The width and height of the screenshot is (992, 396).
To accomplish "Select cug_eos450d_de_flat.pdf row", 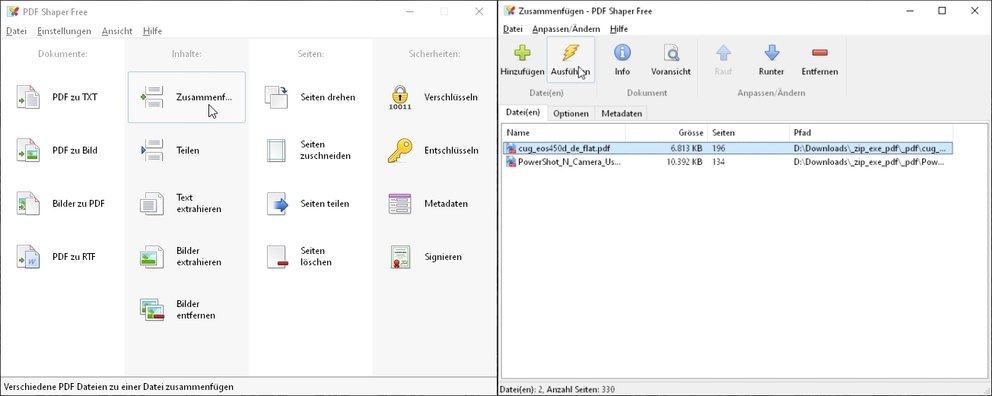I will pos(728,149).
